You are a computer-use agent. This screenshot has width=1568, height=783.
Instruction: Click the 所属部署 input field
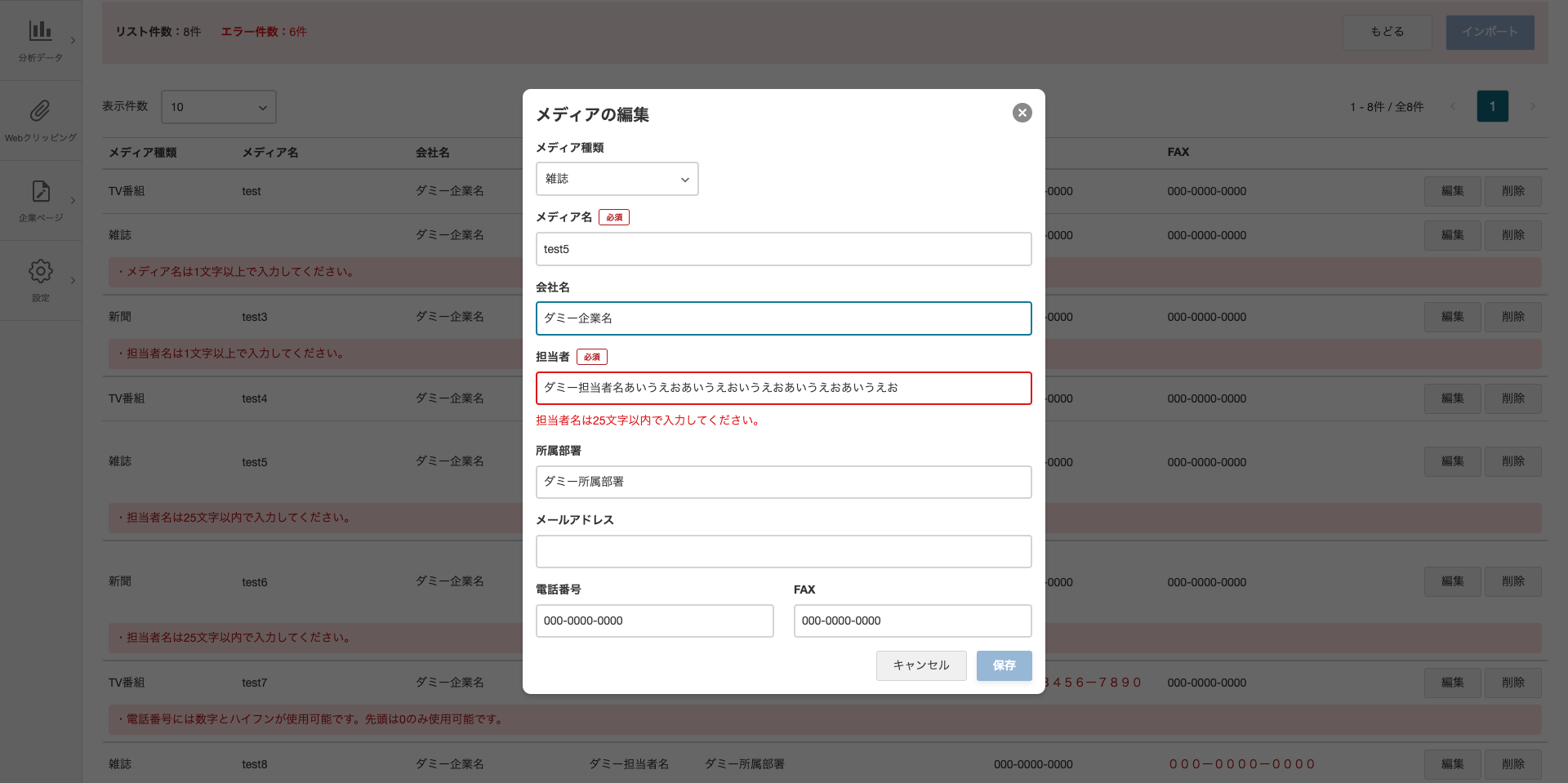click(x=783, y=482)
